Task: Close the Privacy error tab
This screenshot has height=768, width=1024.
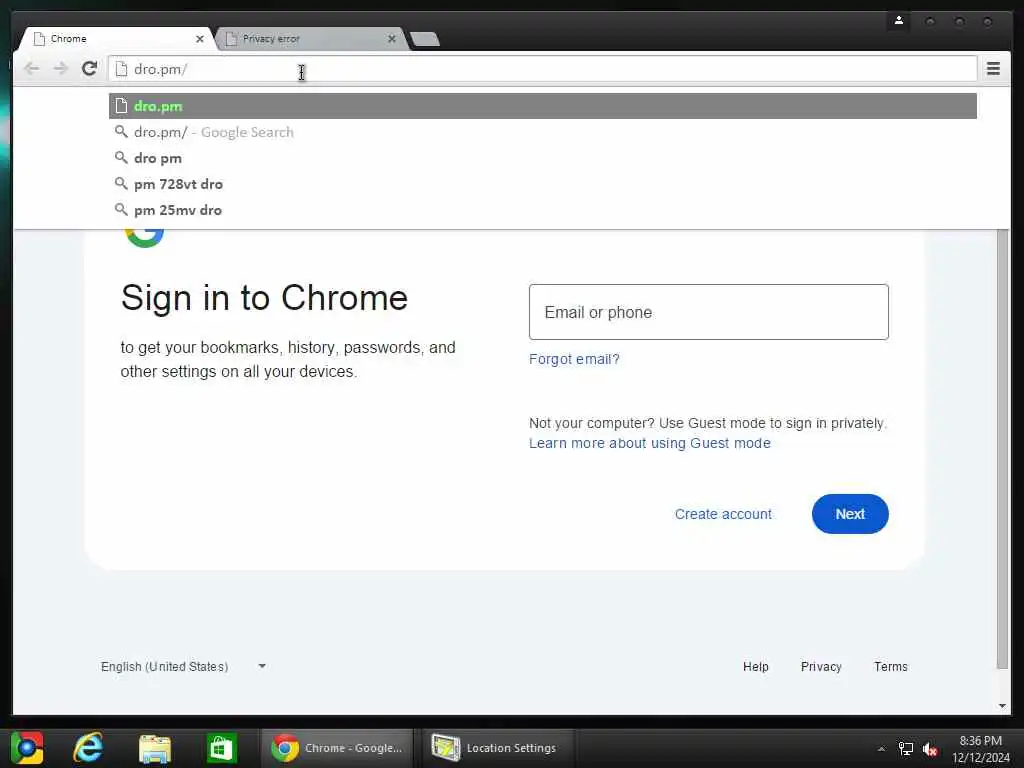Action: (392, 39)
